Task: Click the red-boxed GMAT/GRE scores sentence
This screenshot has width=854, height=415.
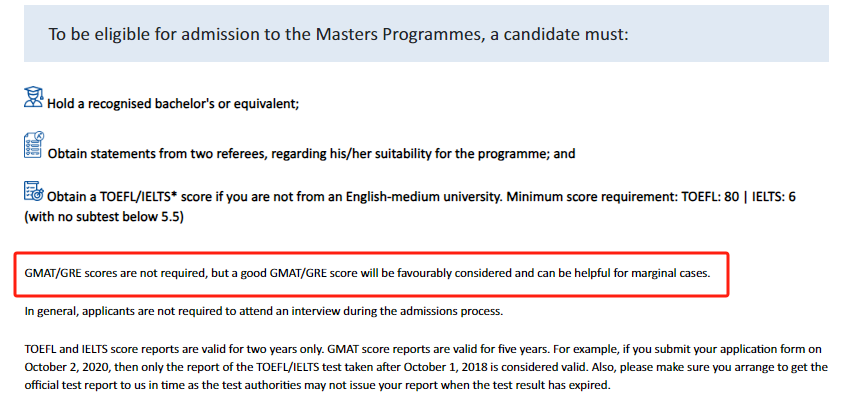Action: 368,273
